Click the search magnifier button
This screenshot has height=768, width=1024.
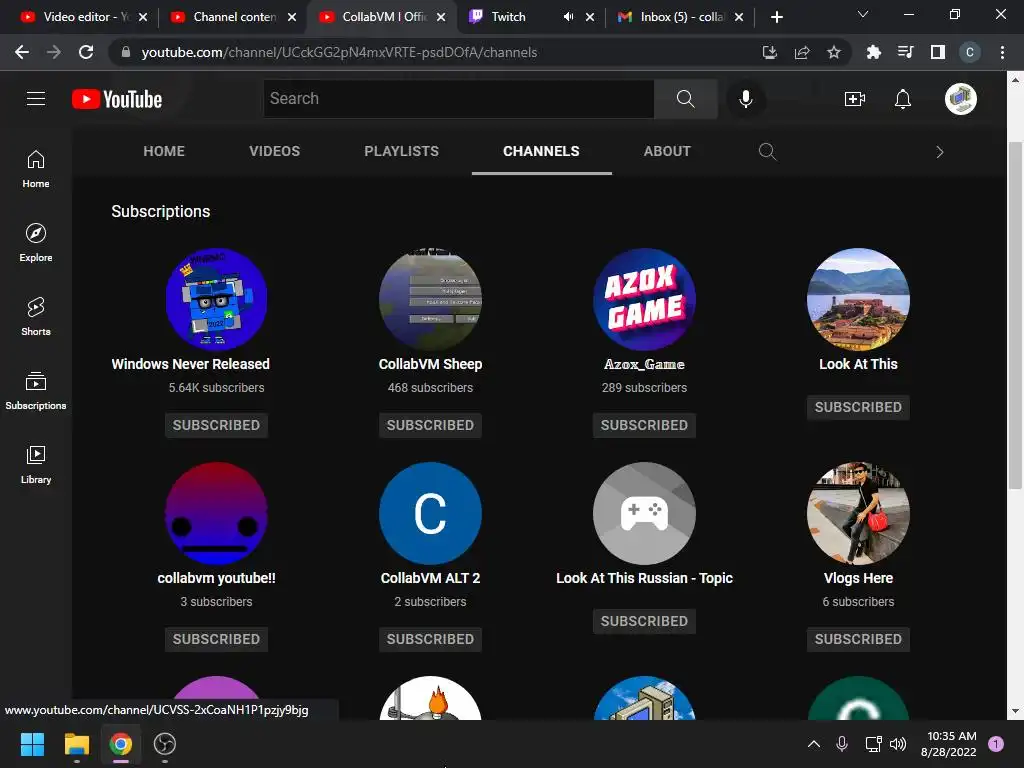[x=685, y=99]
